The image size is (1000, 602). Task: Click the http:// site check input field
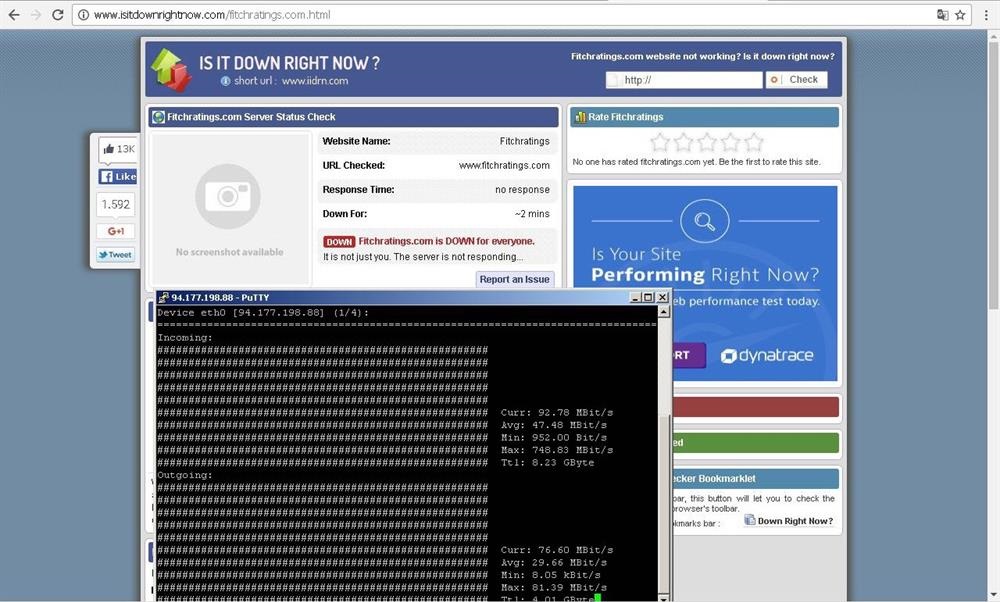tap(684, 80)
